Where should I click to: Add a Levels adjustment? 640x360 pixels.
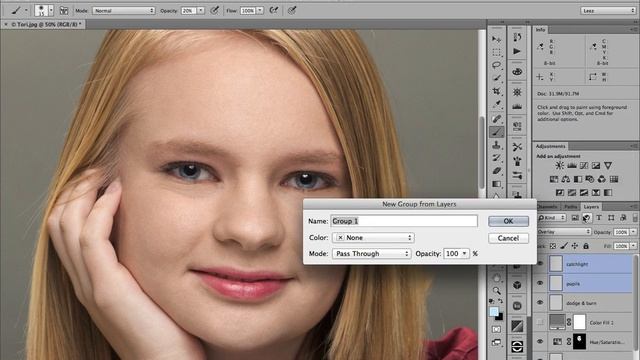click(x=572, y=165)
